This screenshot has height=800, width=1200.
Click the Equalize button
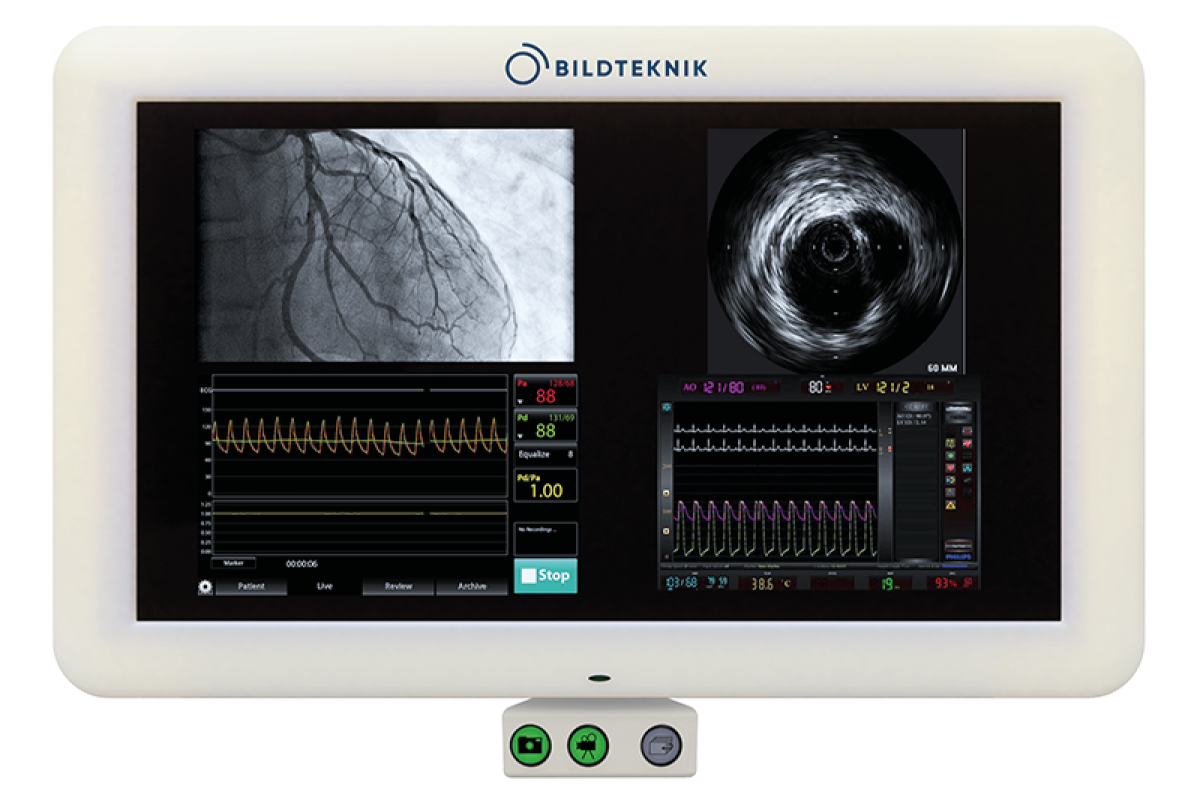545,454
